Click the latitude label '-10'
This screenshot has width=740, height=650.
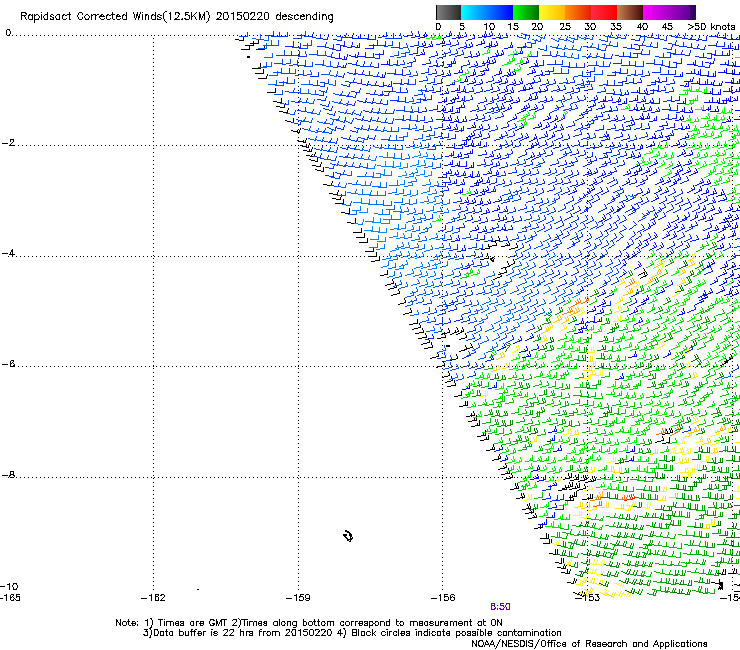pos(9,586)
